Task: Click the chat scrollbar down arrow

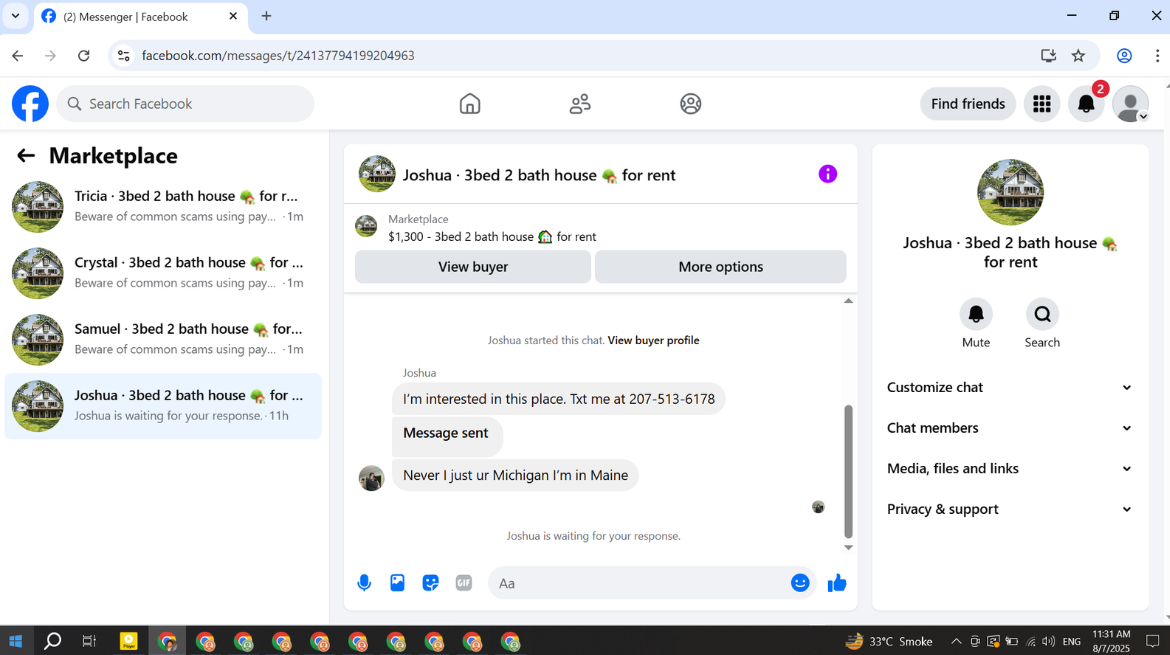Action: [x=848, y=548]
